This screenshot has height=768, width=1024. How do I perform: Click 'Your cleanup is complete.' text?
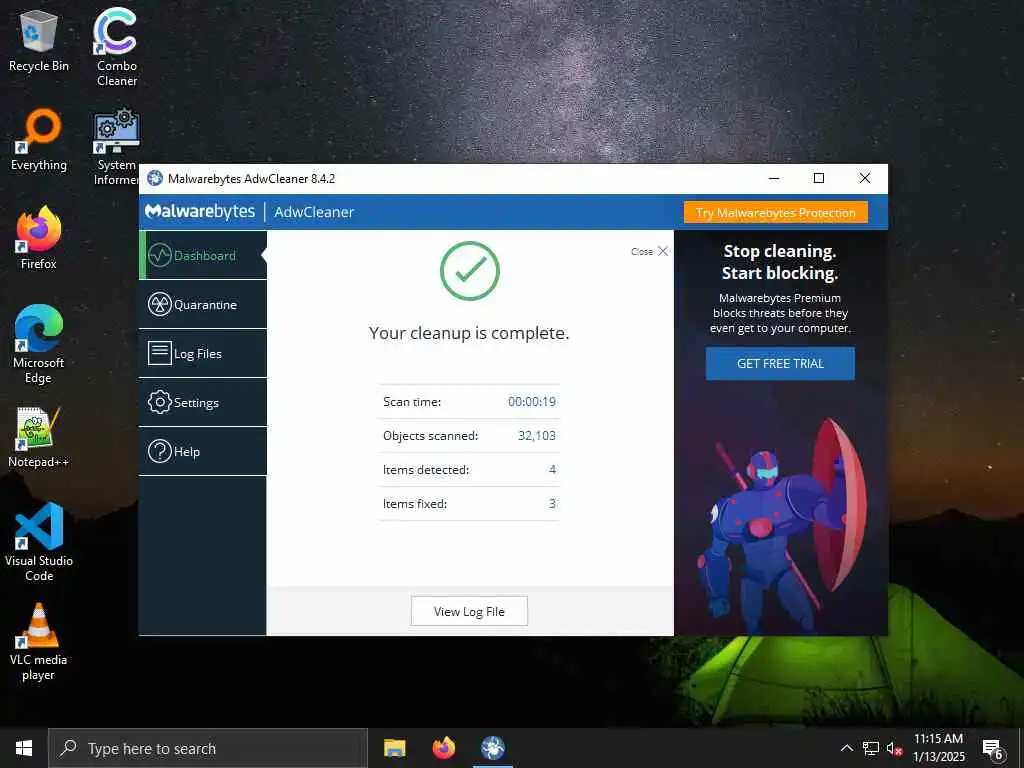pos(469,333)
